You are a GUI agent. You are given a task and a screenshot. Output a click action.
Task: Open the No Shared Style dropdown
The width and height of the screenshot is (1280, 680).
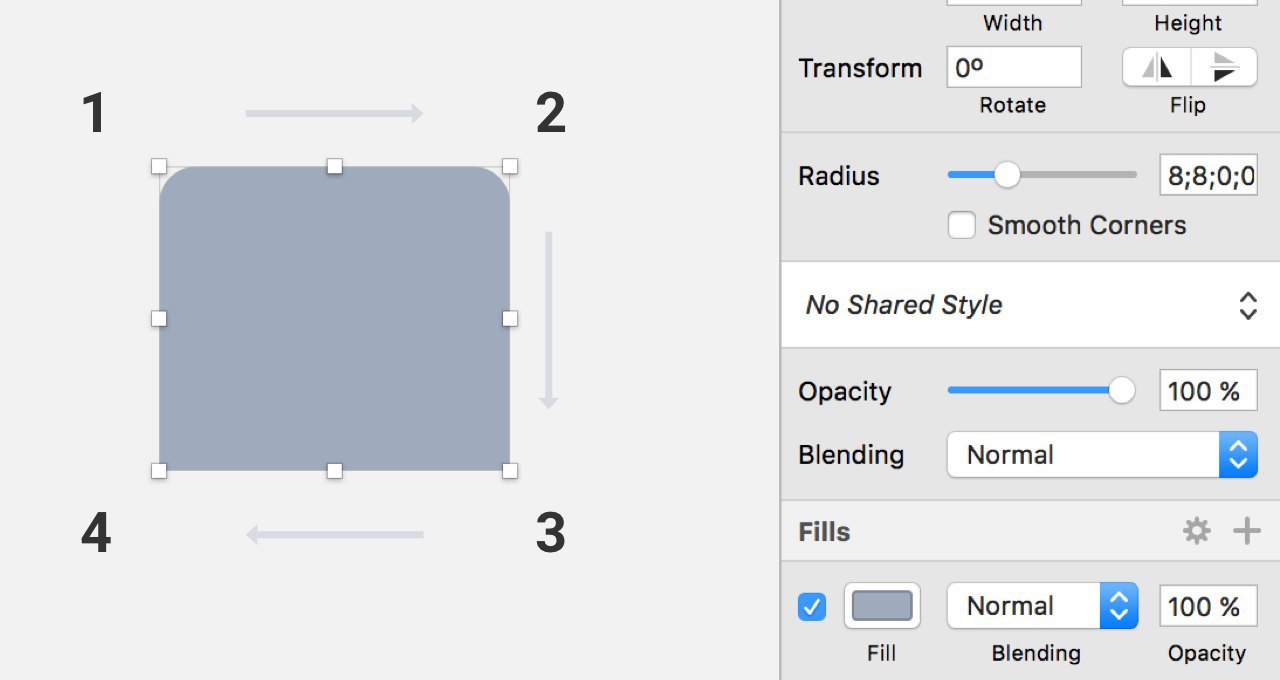click(x=1029, y=305)
